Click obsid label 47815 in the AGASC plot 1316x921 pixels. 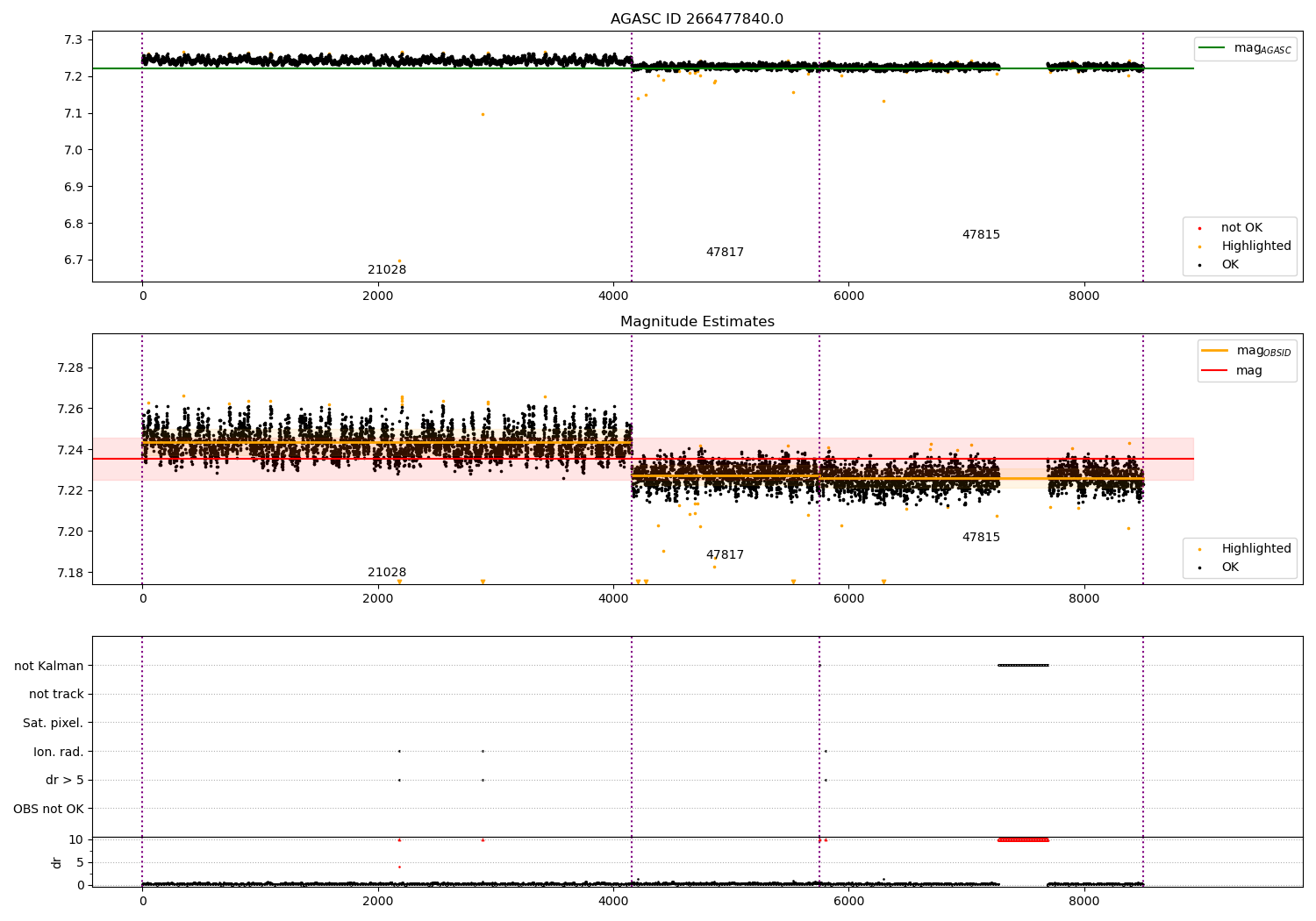[x=981, y=235]
